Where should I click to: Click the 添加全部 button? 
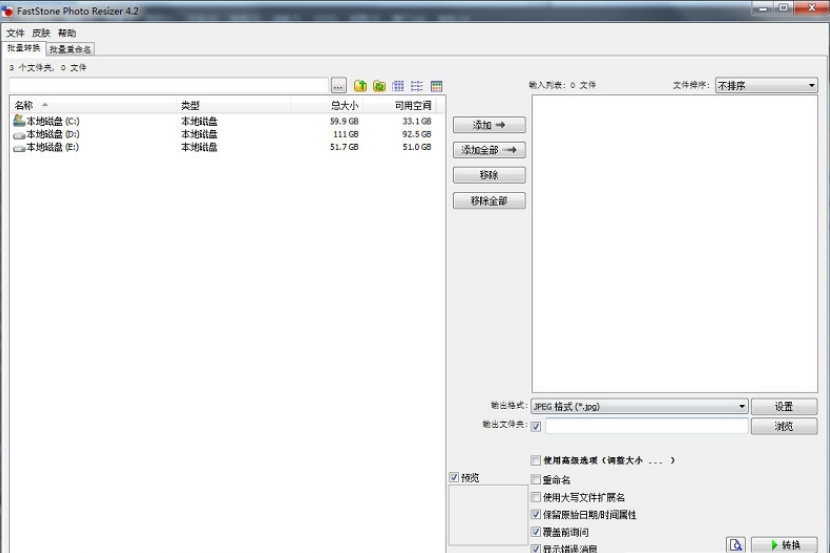[x=489, y=150]
